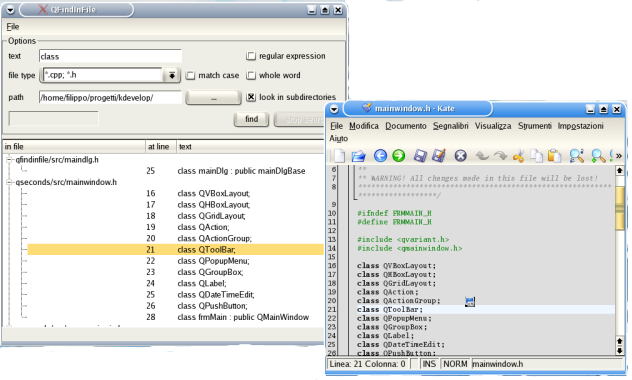The height and width of the screenshot is (380, 632).
Task: Maximize the QFindInFile window
Action: point(325,10)
